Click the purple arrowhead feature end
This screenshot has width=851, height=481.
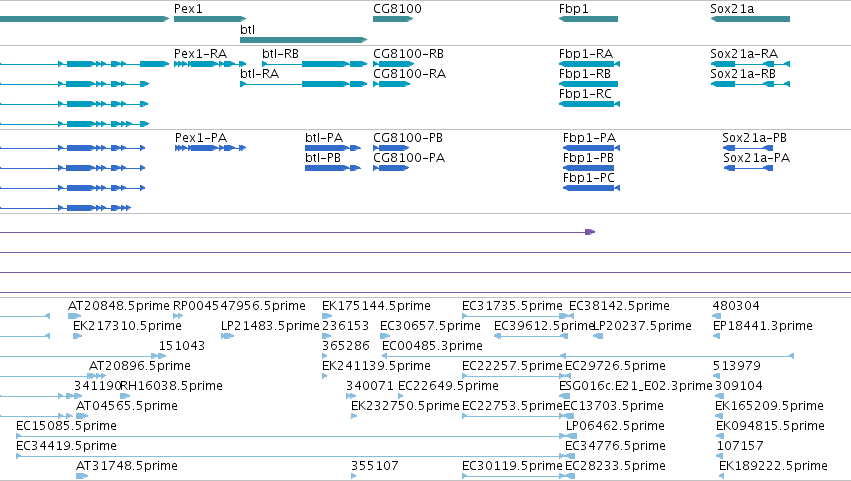pyautogui.click(x=590, y=232)
